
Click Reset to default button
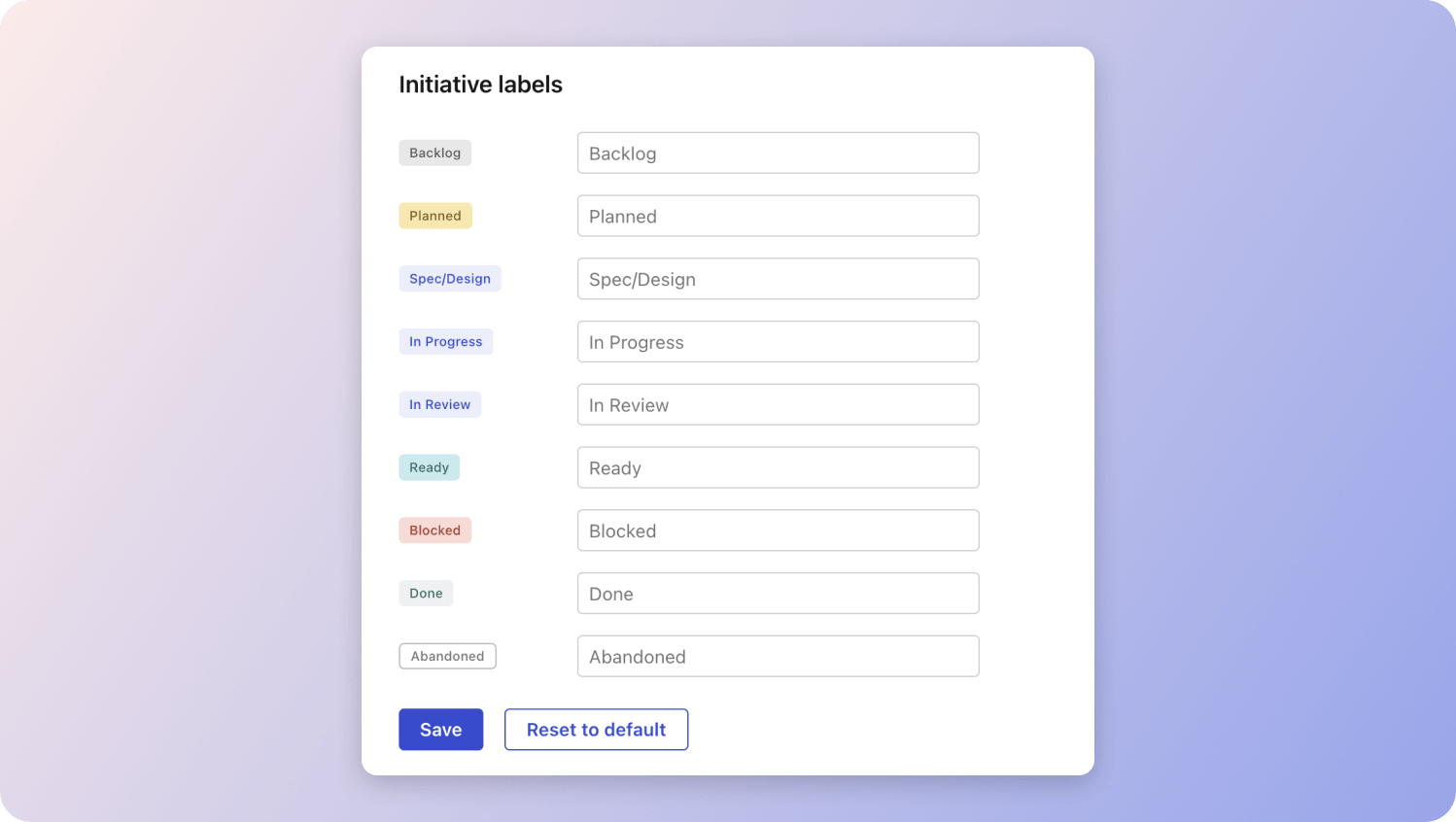click(596, 730)
